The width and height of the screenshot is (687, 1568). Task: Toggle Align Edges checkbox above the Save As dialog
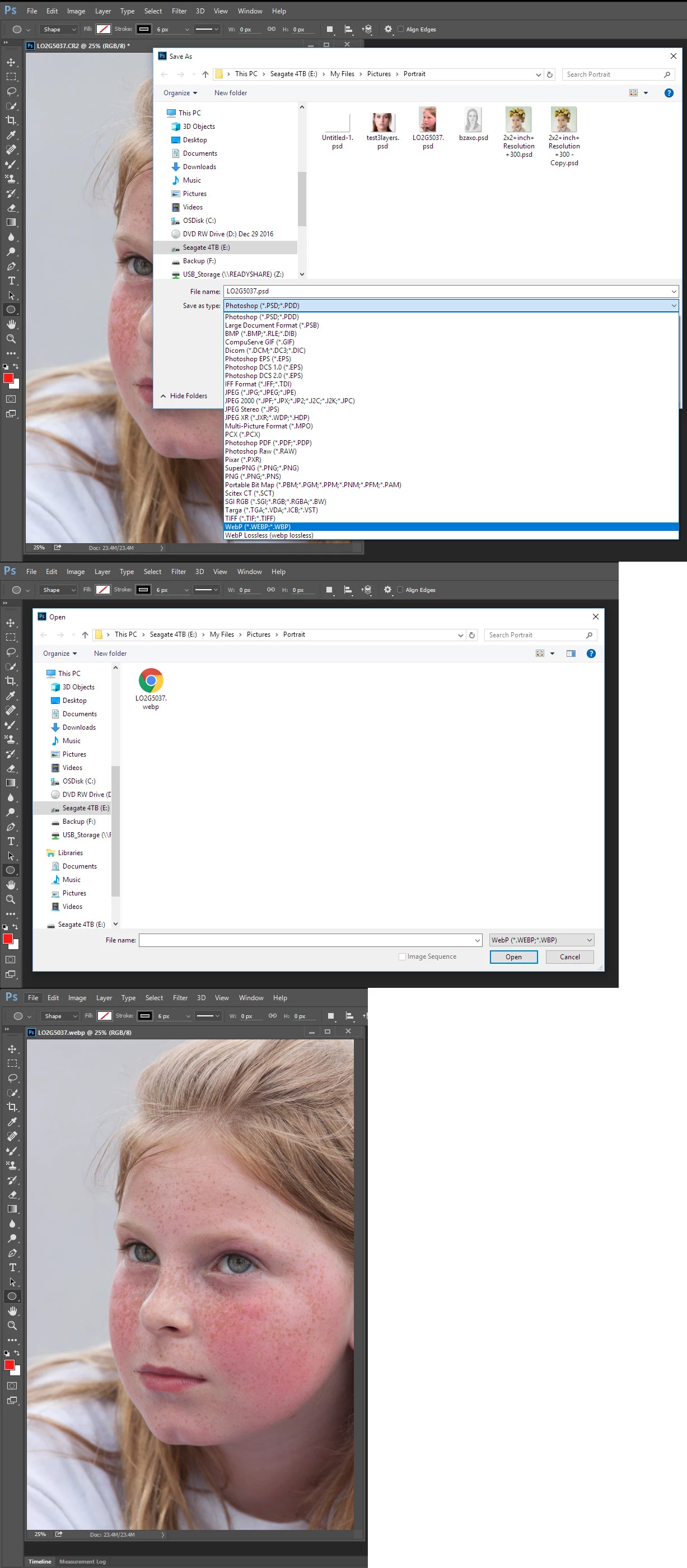coord(400,29)
